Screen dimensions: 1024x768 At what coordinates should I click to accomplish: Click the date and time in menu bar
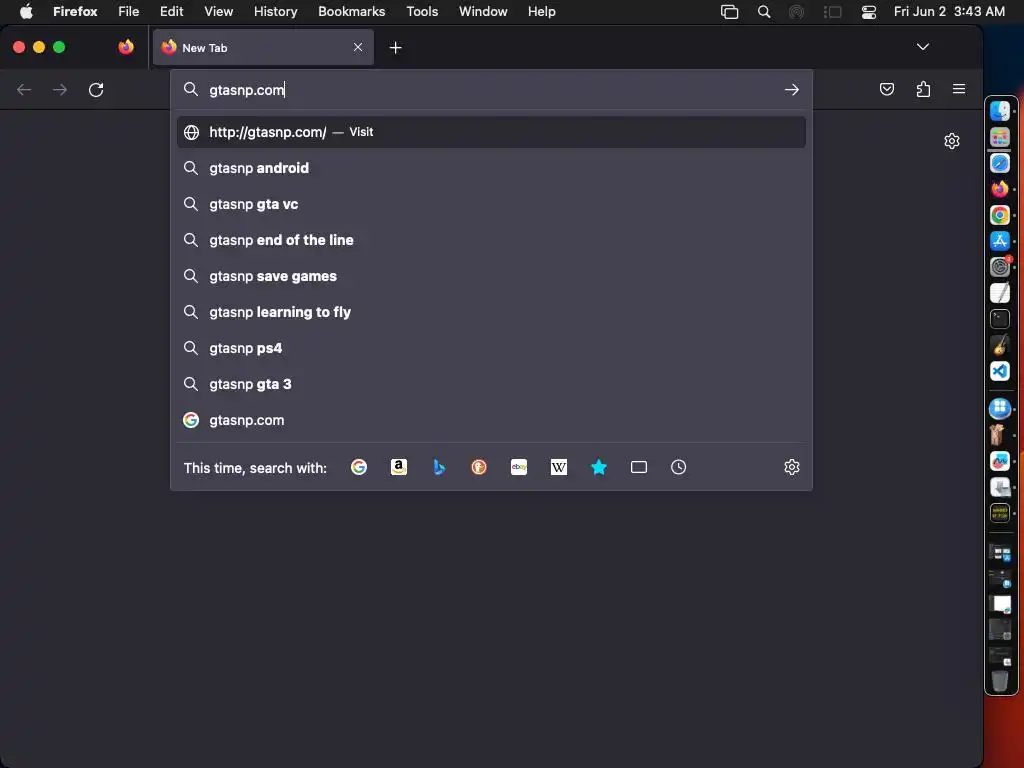(x=949, y=11)
